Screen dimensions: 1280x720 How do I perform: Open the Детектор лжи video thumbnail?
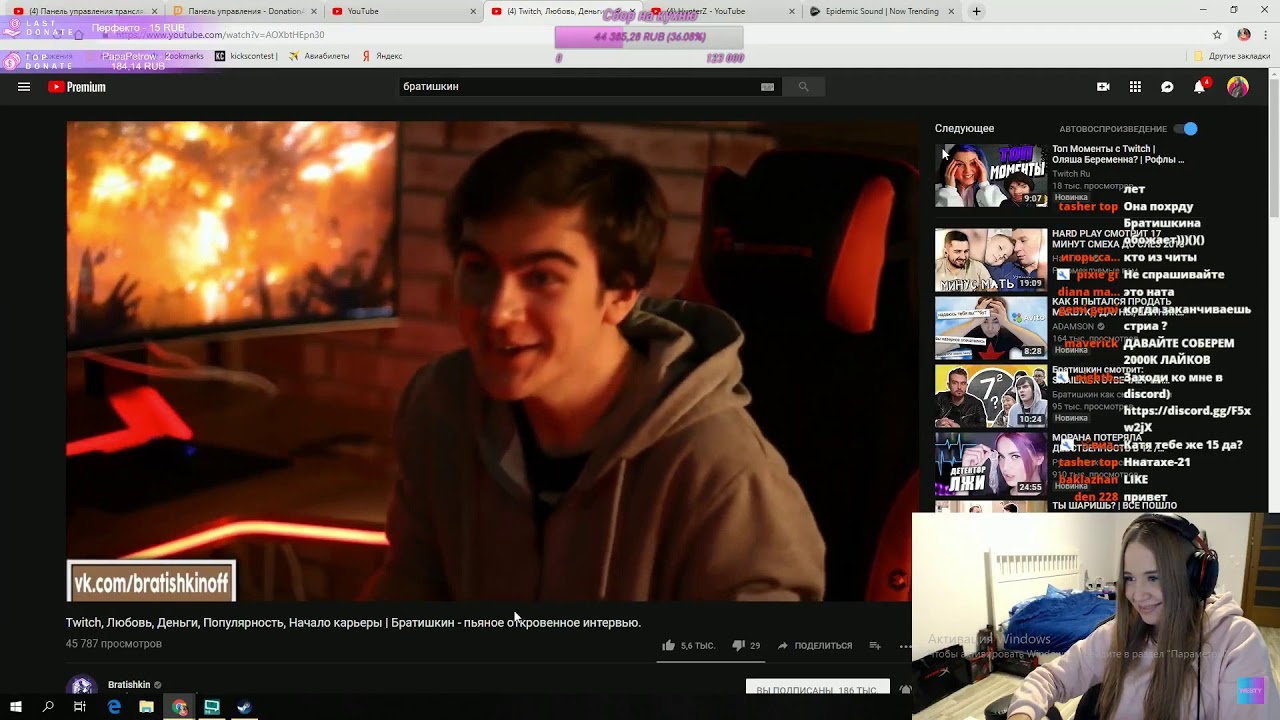coord(990,464)
